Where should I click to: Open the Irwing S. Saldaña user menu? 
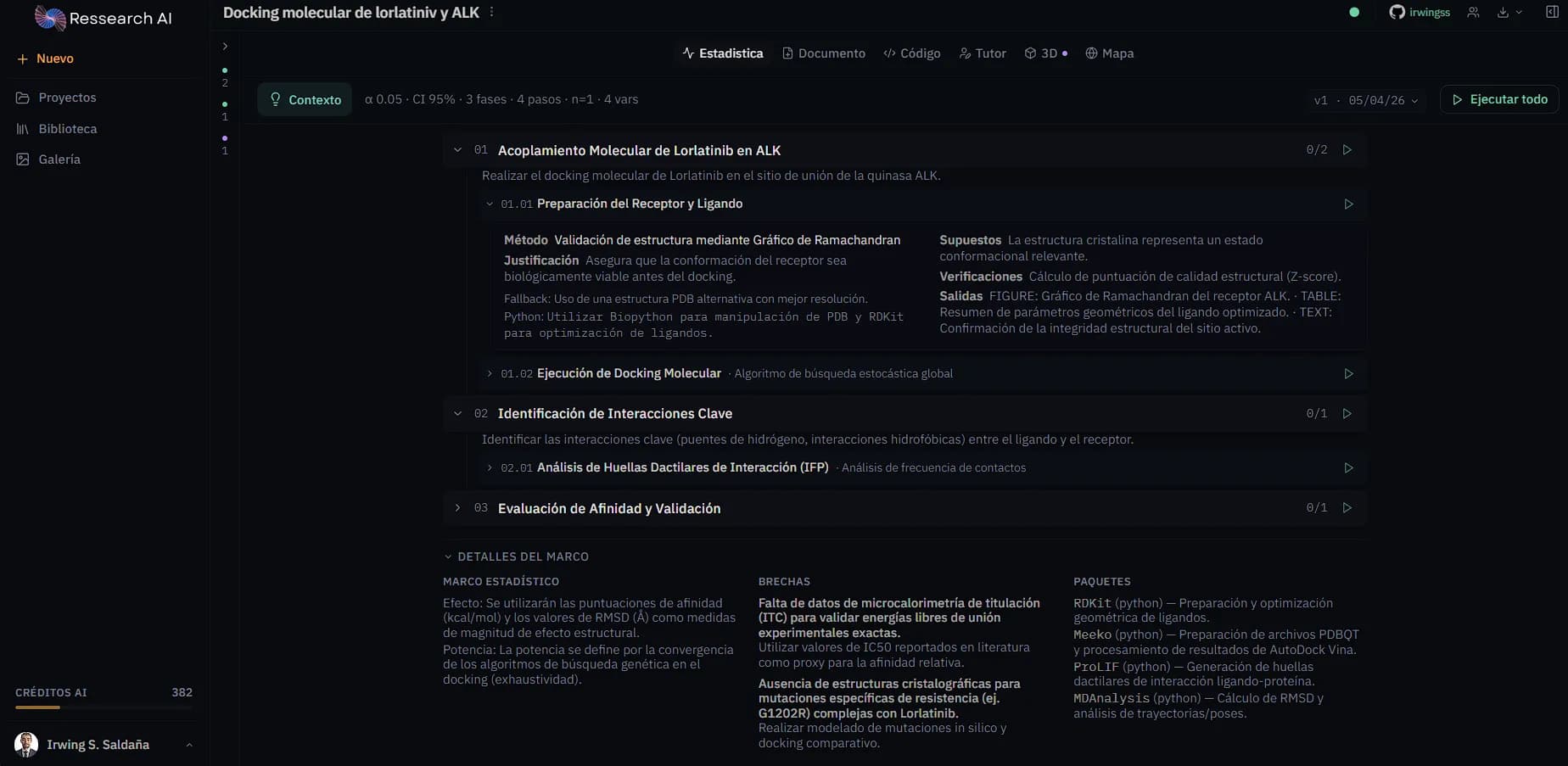tap(104, 745)
